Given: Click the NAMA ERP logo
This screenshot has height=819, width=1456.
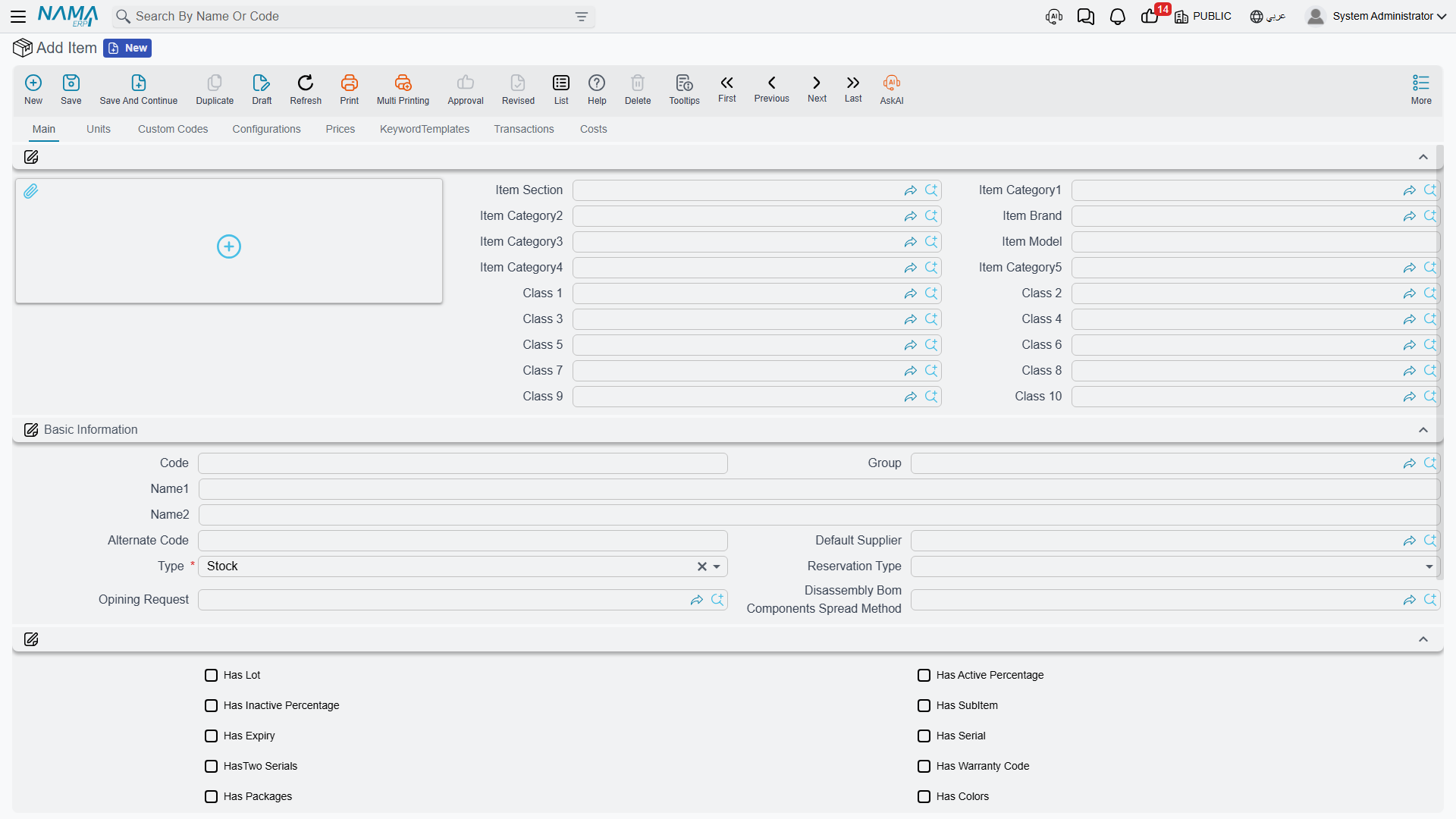Looking at the screenshot, I should point(67,16).
